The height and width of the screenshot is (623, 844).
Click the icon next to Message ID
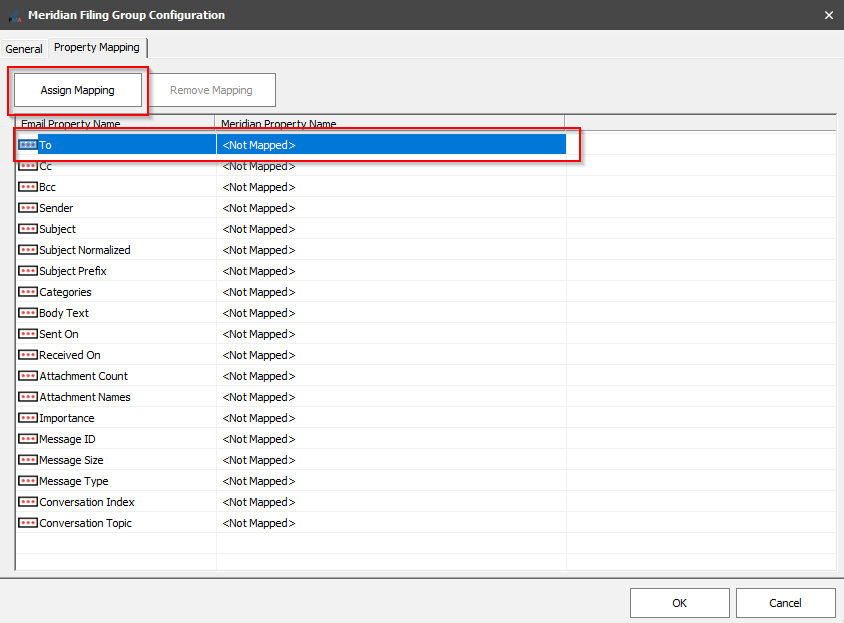click(x=27, y=439)
